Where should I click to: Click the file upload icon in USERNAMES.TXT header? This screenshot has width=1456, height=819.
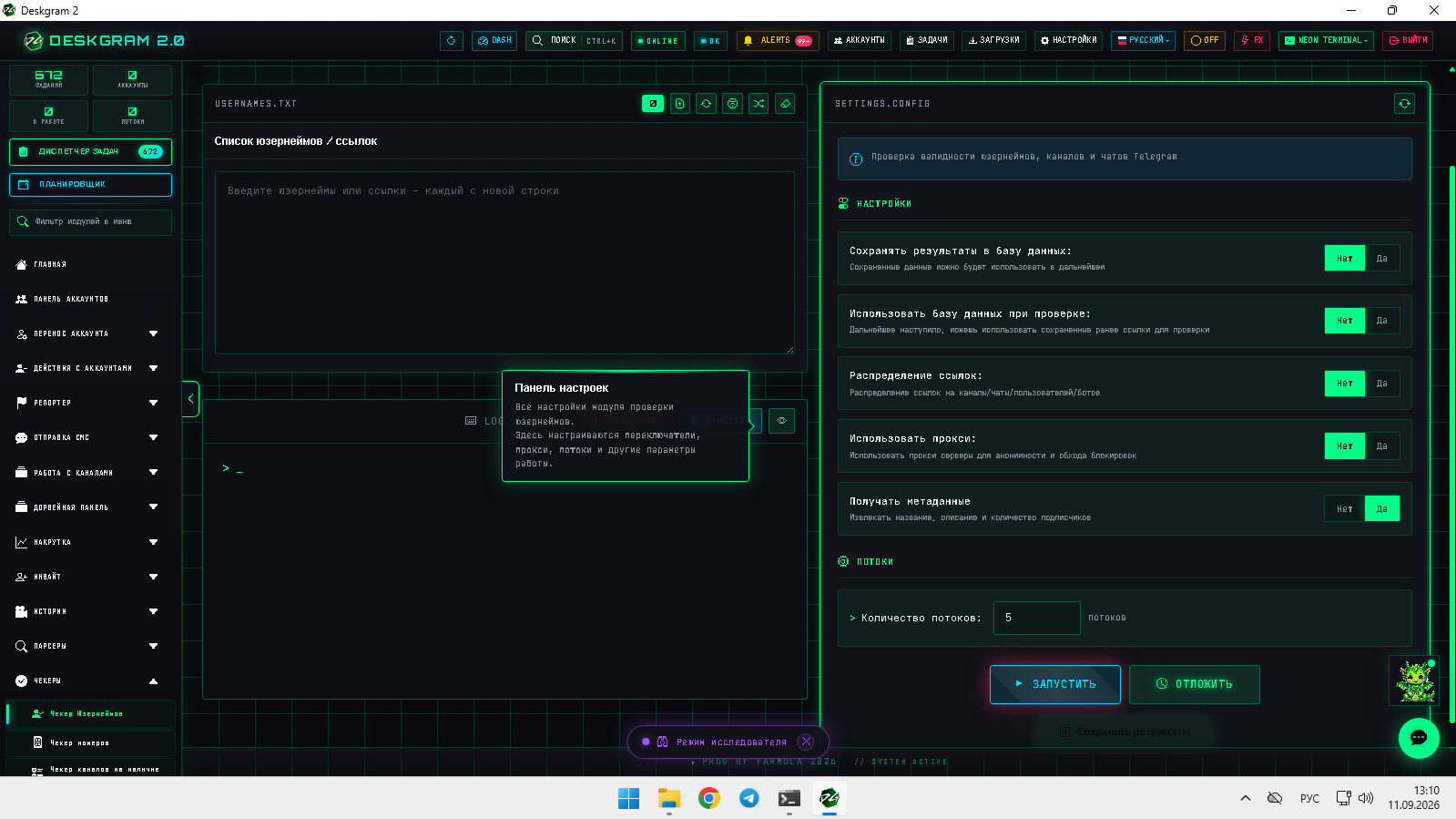[x=679, y=104]
